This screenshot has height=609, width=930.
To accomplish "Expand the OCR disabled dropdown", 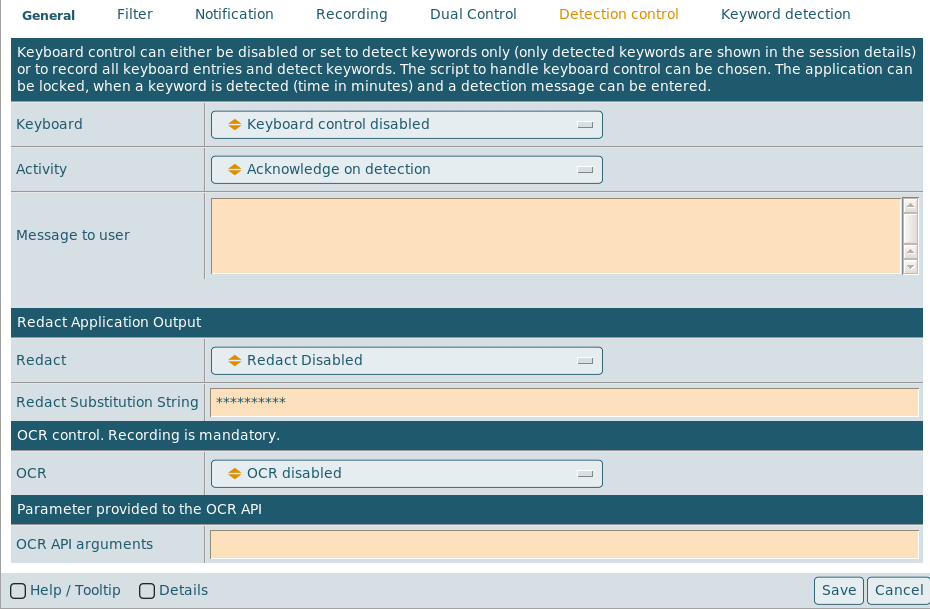I will click(406, 474).
